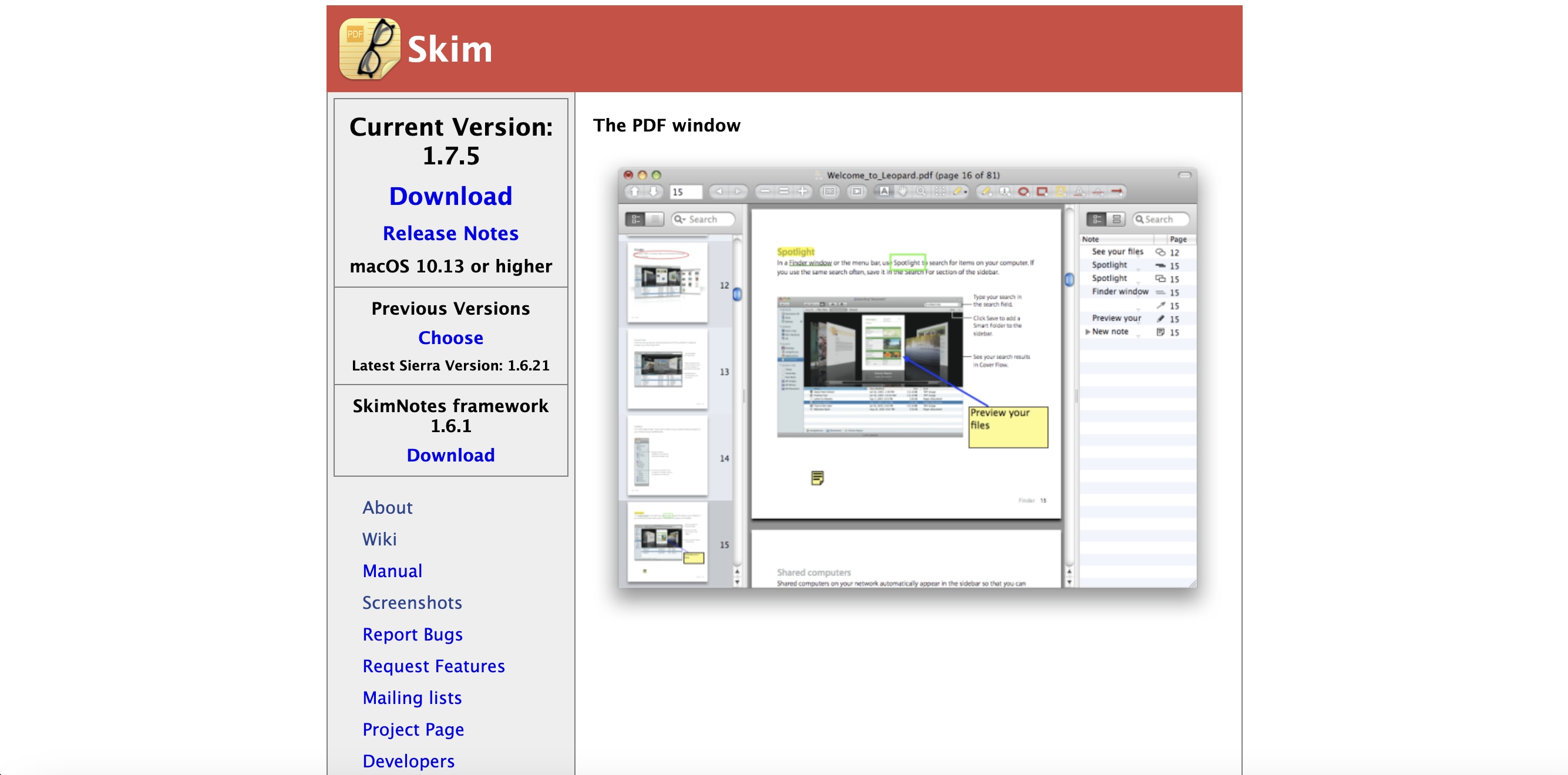
Task: Click Choose under Previous Versions
Action: (450, 338)
